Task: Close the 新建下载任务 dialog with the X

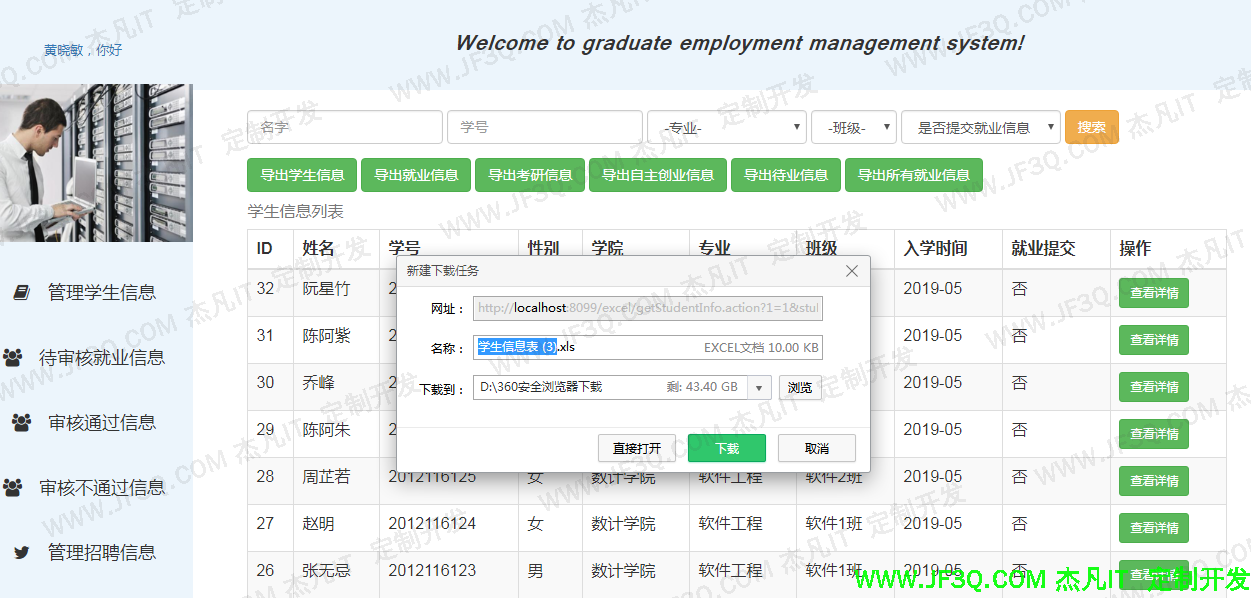Action: (x=851, y=271)
